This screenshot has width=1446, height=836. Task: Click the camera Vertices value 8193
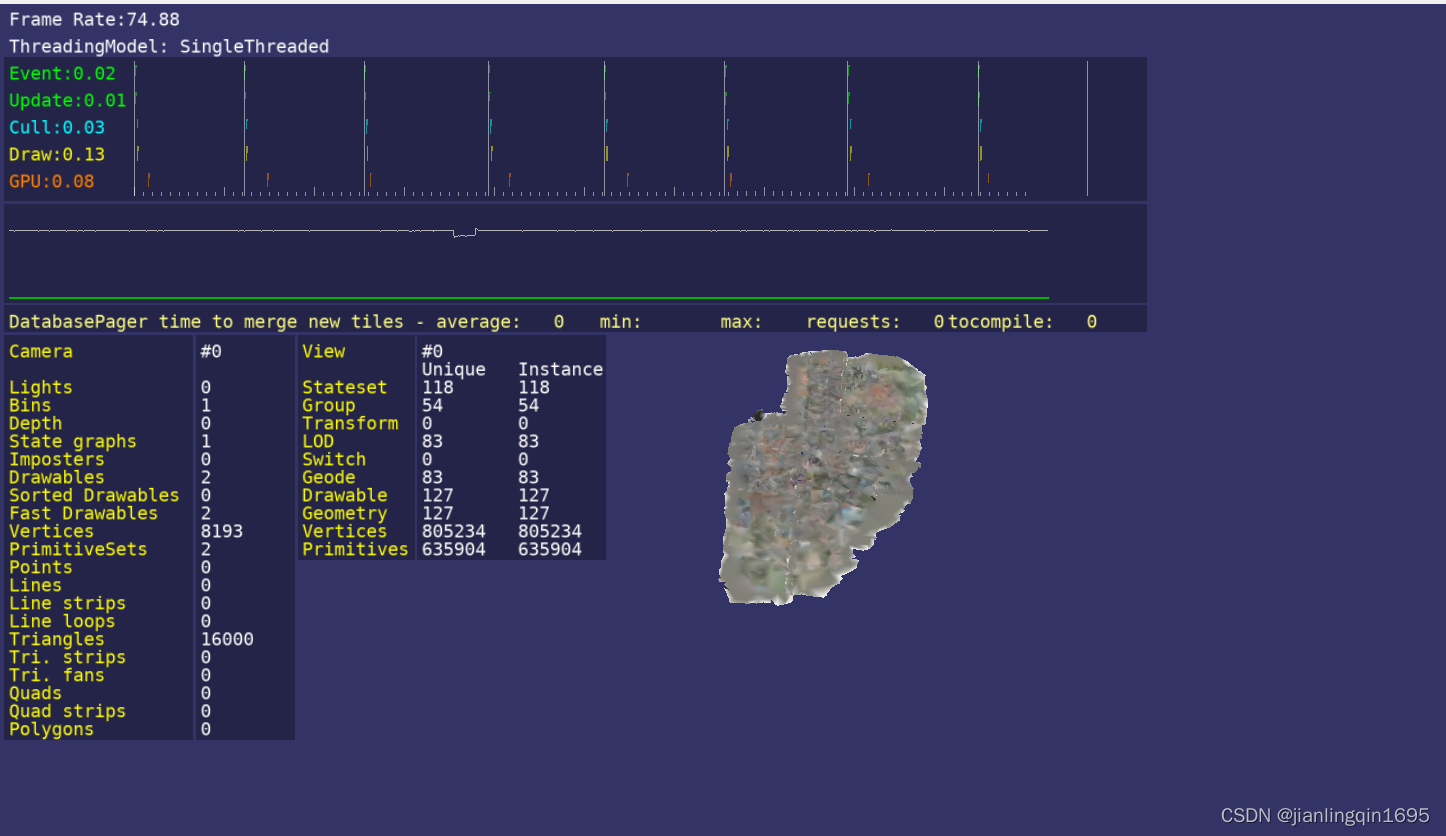tap(222, 531)
